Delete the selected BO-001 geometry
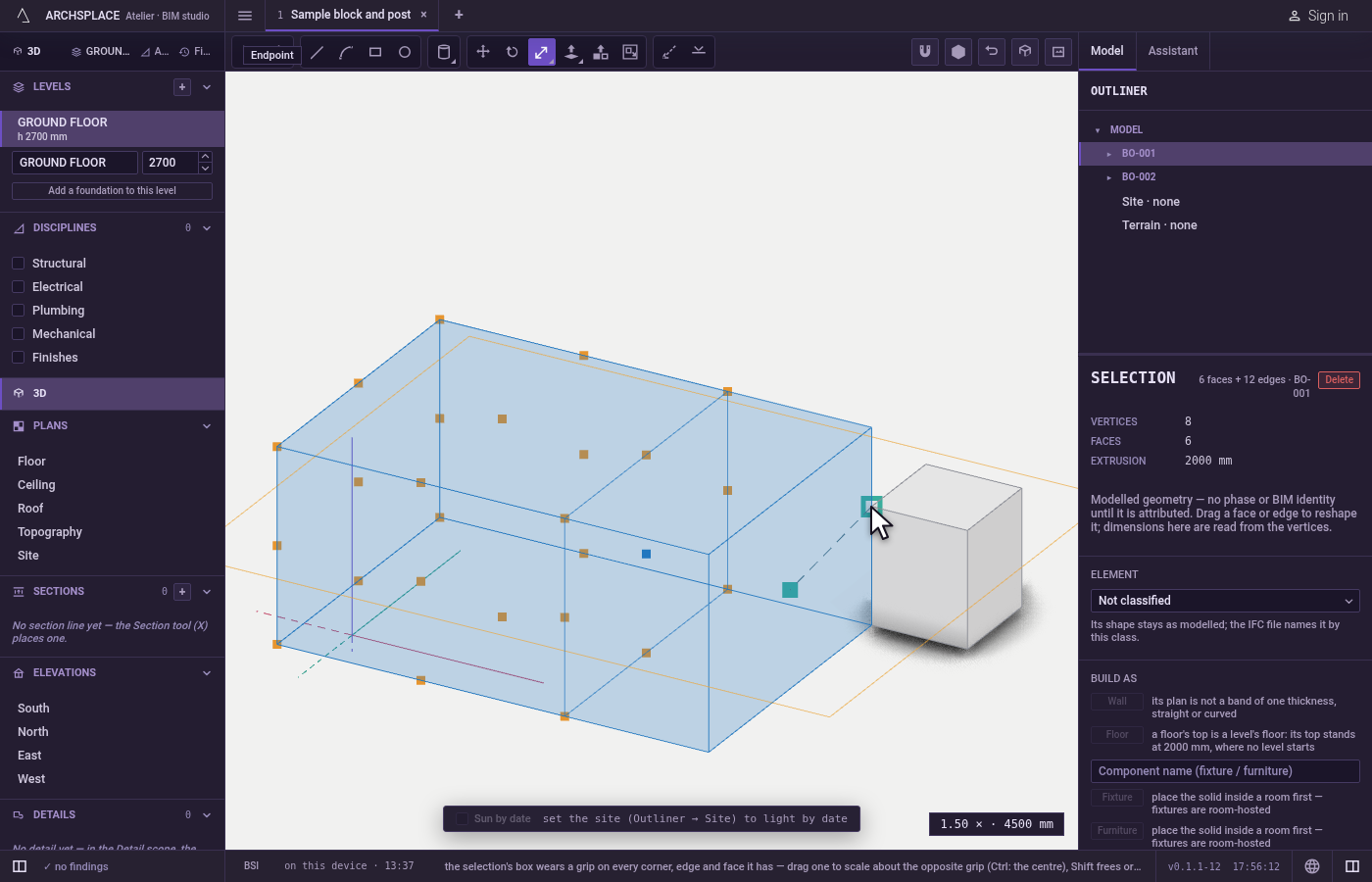The width and height of the screenshot is (1372, 882). pos(1339,380)
